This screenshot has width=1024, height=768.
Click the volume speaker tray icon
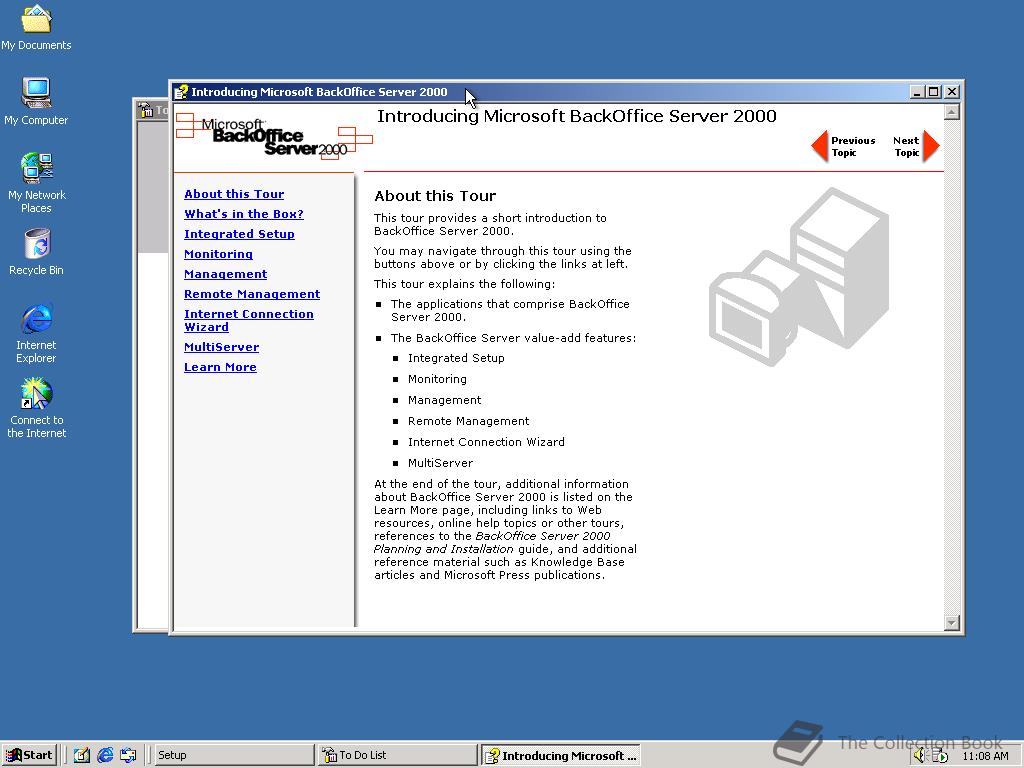[x=920, y=756]
